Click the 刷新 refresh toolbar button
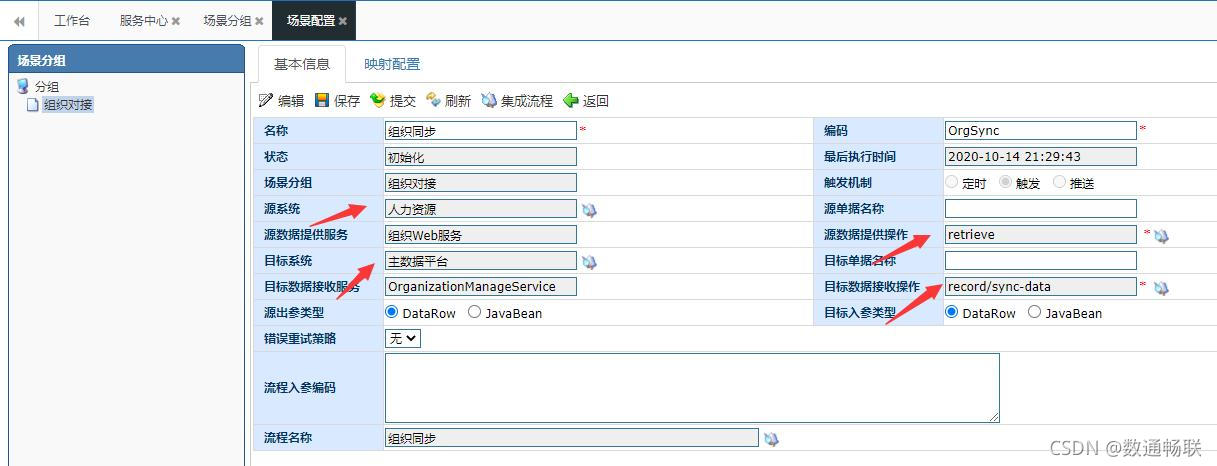1217x466 pixels. pos(448,101)
